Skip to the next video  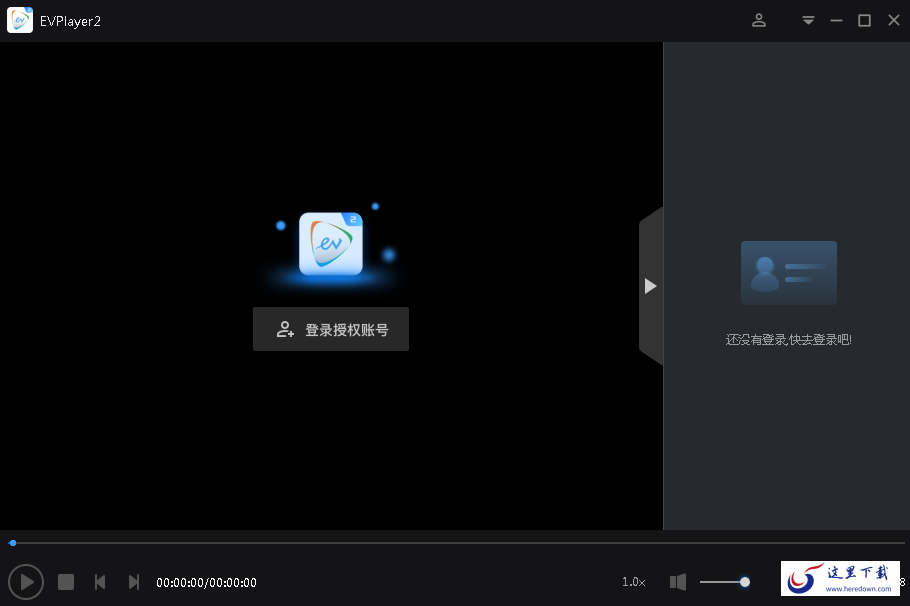[133, 582]
